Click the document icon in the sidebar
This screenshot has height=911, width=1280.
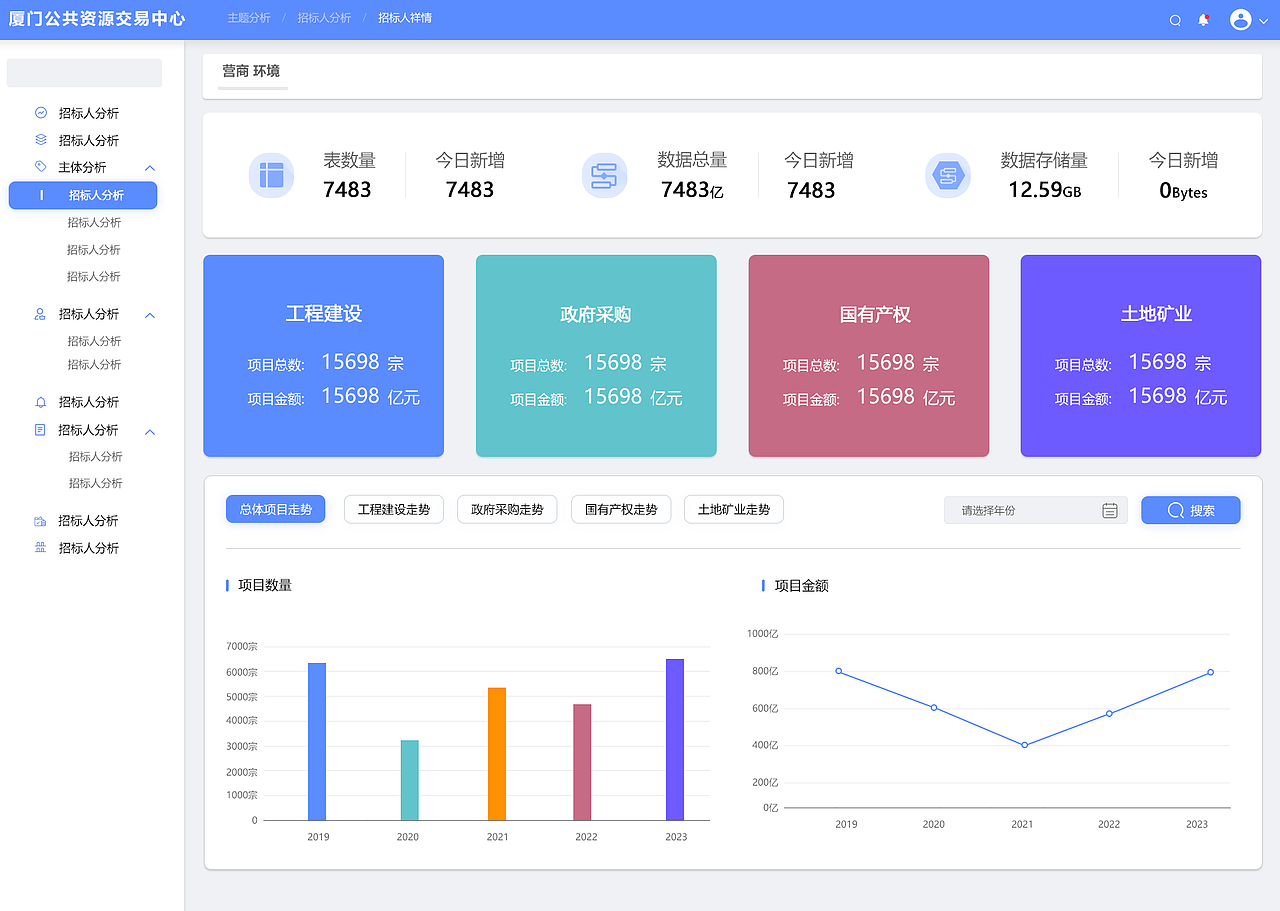tap(41, 430)
